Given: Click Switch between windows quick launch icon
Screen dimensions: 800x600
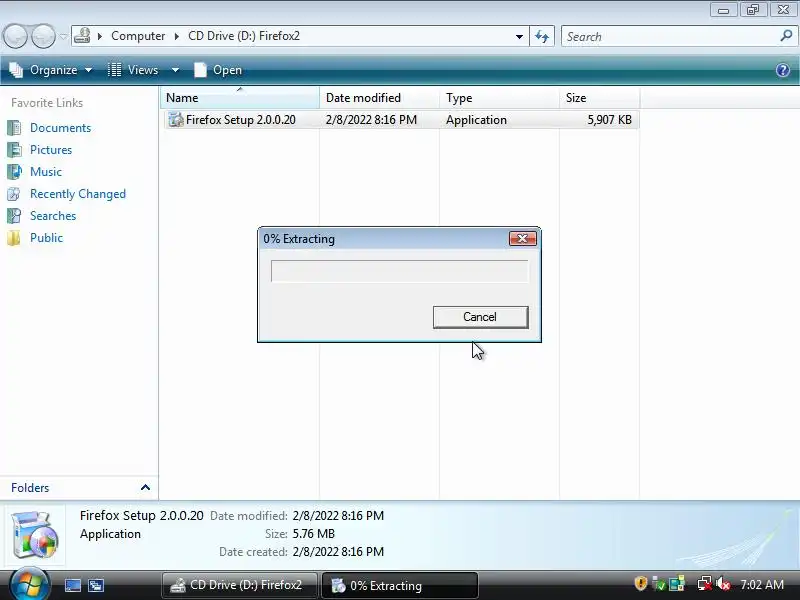Looking at the screenshot, I should click(x=96, y=585).
